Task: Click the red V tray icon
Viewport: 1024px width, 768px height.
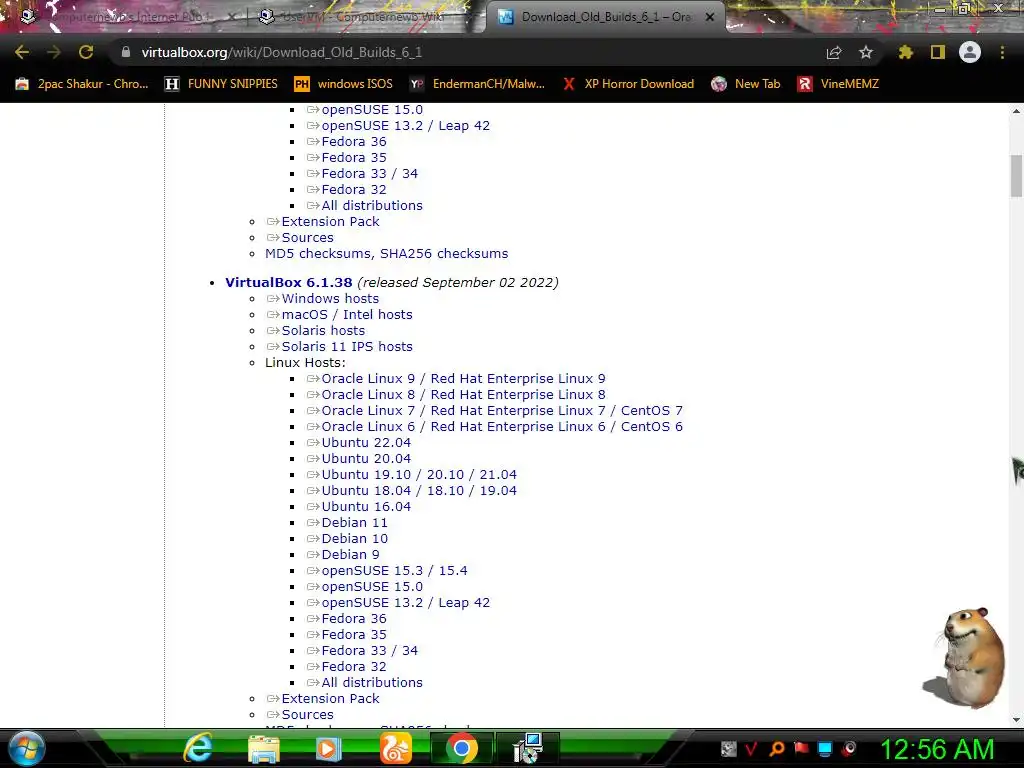Action: point(751,748)
